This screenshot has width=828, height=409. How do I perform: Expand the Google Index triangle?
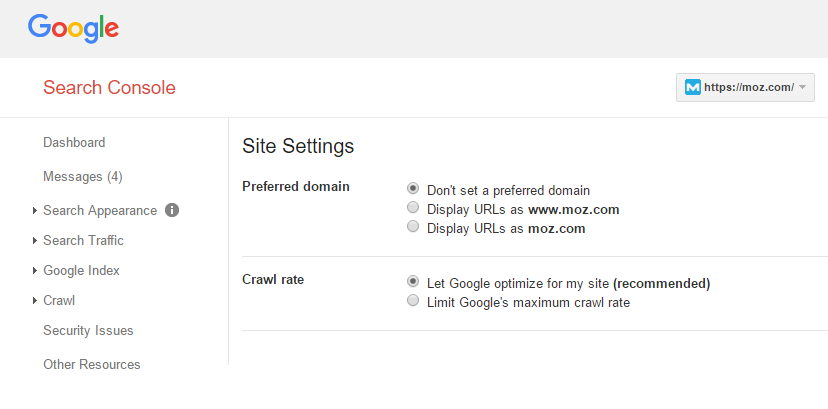coord(35,271)
